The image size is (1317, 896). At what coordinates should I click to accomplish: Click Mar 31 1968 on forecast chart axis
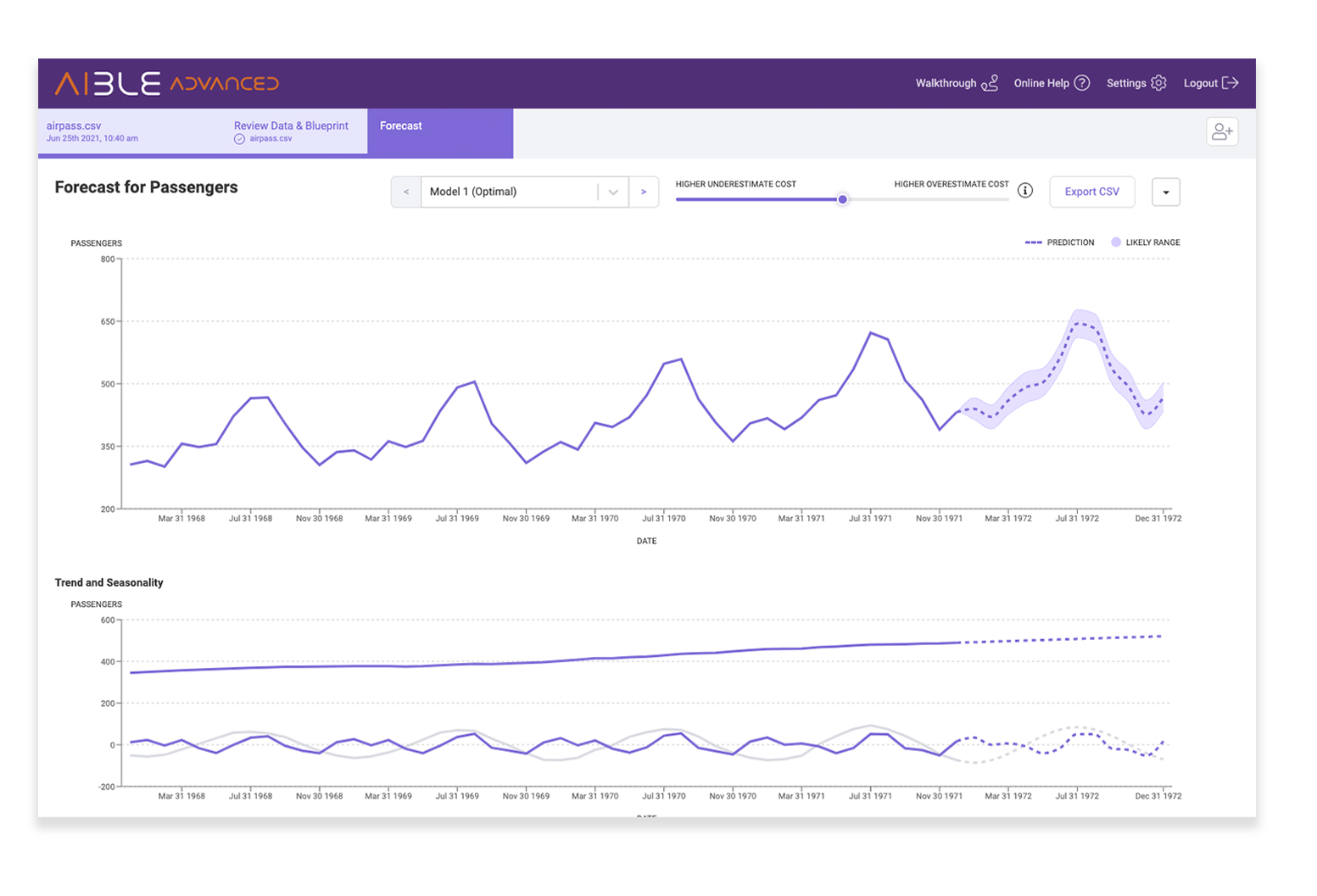point(181,518)
